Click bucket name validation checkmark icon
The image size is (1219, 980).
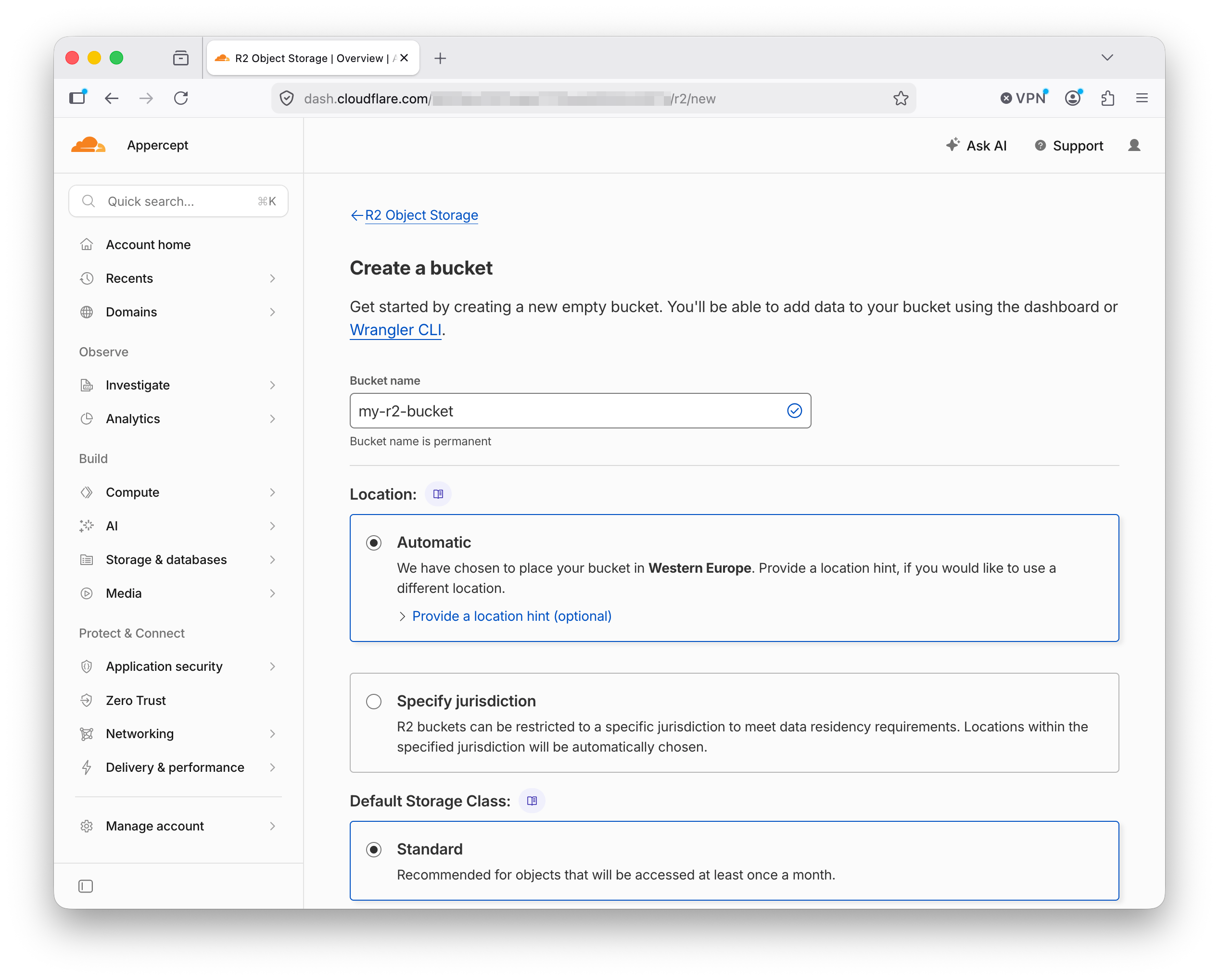[x=794, y=411]
